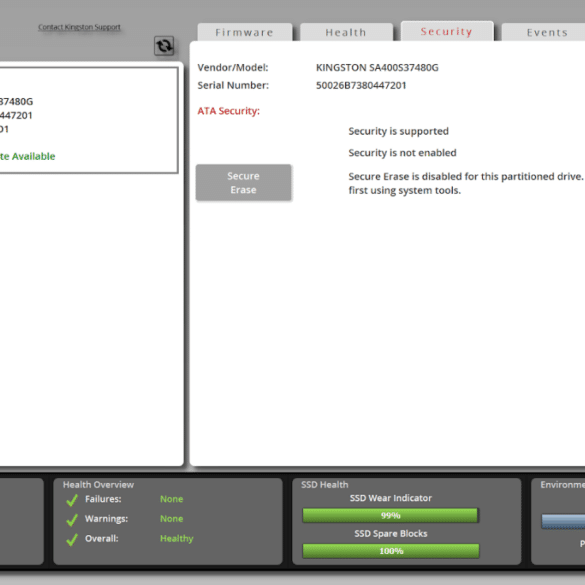
Task: Click the Secure Erase button
Action: coord(243,183)
